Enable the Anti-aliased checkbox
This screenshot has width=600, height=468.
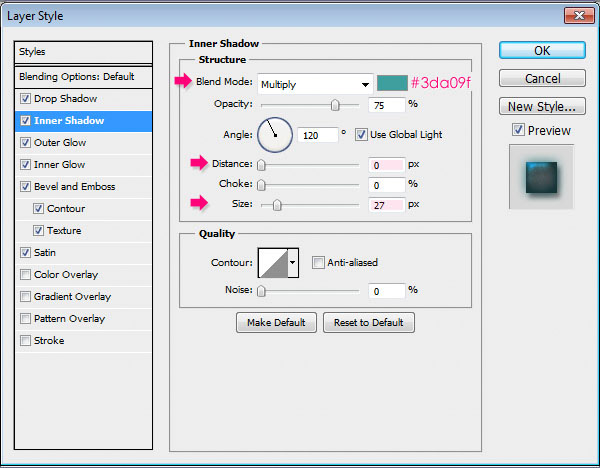318,263
